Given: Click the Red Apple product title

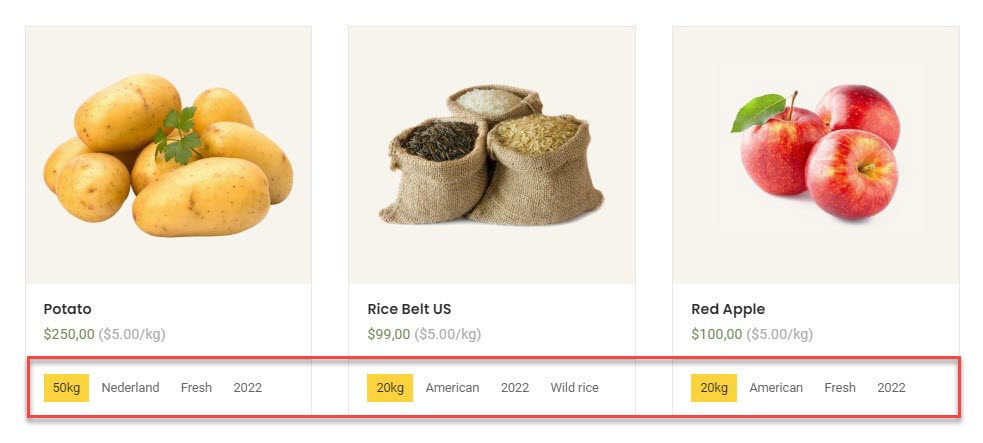Looking at the screenshot, I should pyautogui.click(x=728, y=309).
